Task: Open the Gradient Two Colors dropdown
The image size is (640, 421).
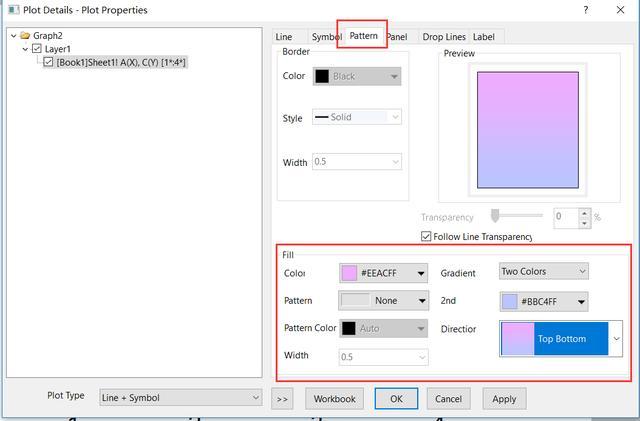Action: coord(544,271)
